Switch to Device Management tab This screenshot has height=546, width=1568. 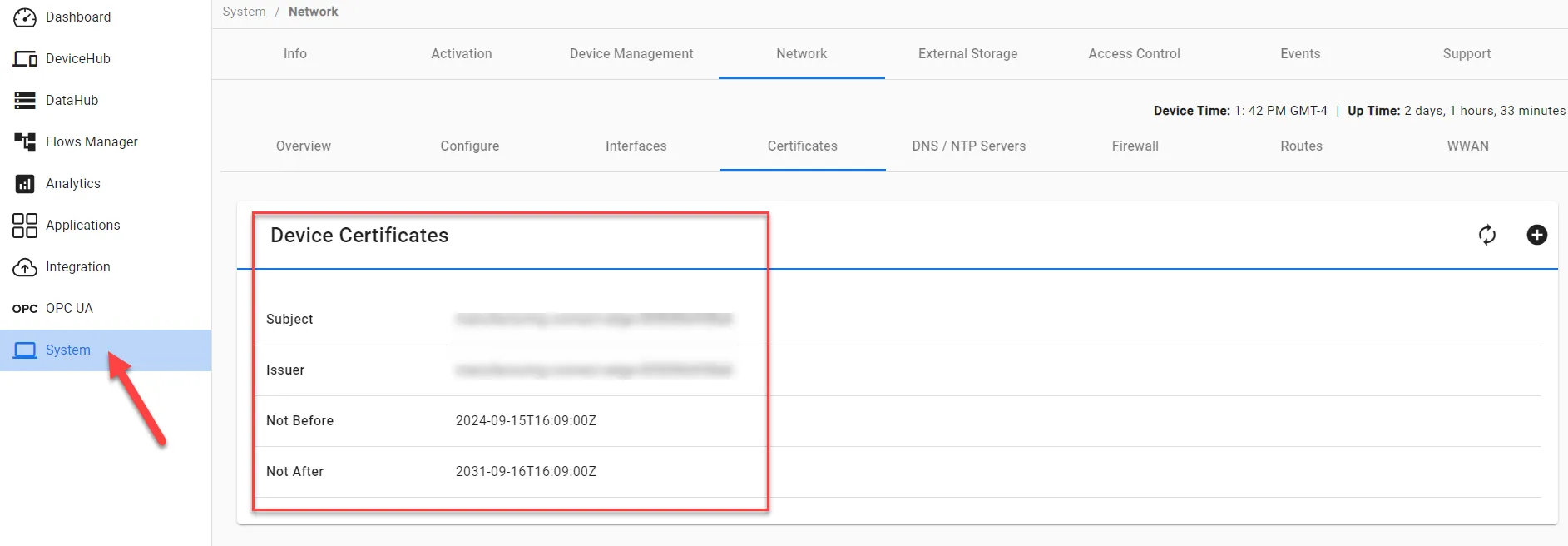point(631,53)
